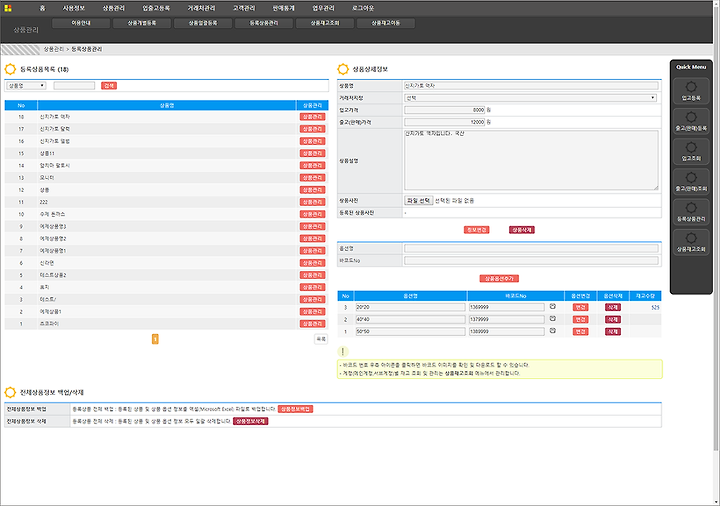Click the 상품정보백업 button
Image resolution: width=720 pixels, height=506 pixels.
(295, 409)
